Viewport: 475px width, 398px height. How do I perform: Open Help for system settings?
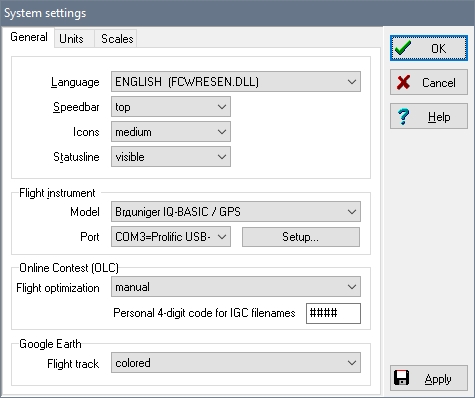pos(429,116)
